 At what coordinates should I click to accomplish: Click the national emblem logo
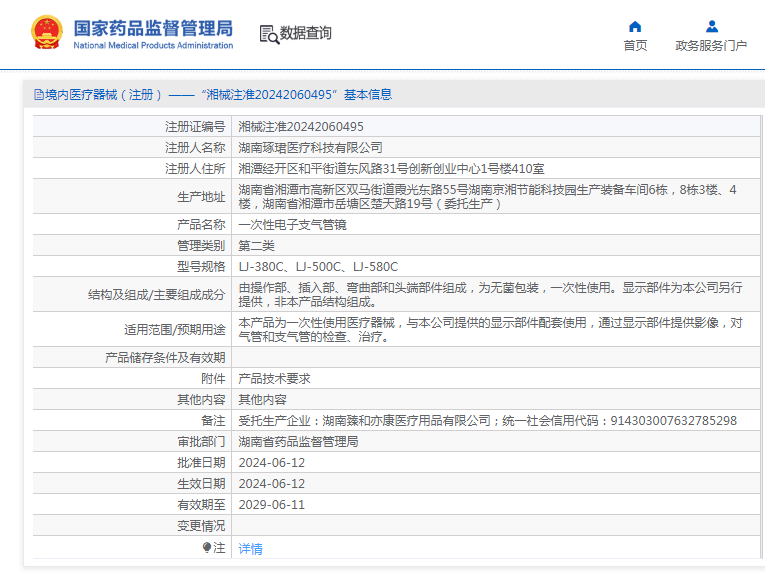coord(47,33)
